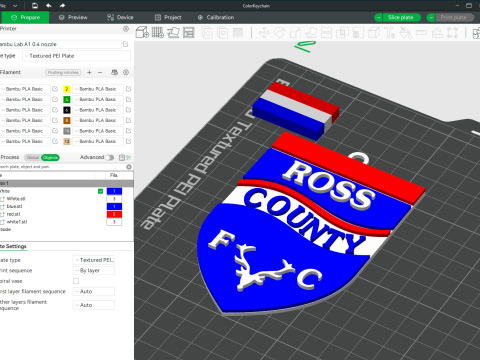Click filament 4 green color swatch
This screenshot has width=480, height=360.
click(67, 99)
